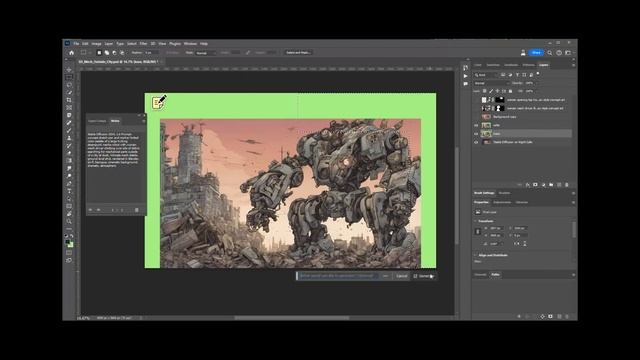Screen dimensions: 640x360
Task: Open the Image menu
Action: pos(96,44)
